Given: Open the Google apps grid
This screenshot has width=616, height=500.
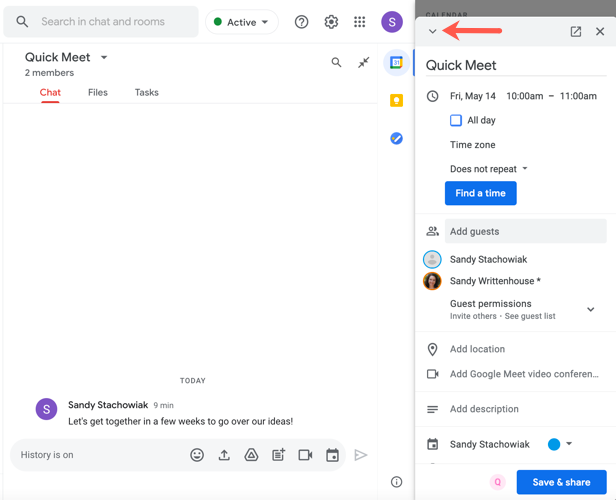Looking at the screenshot, I should (359, 22).
